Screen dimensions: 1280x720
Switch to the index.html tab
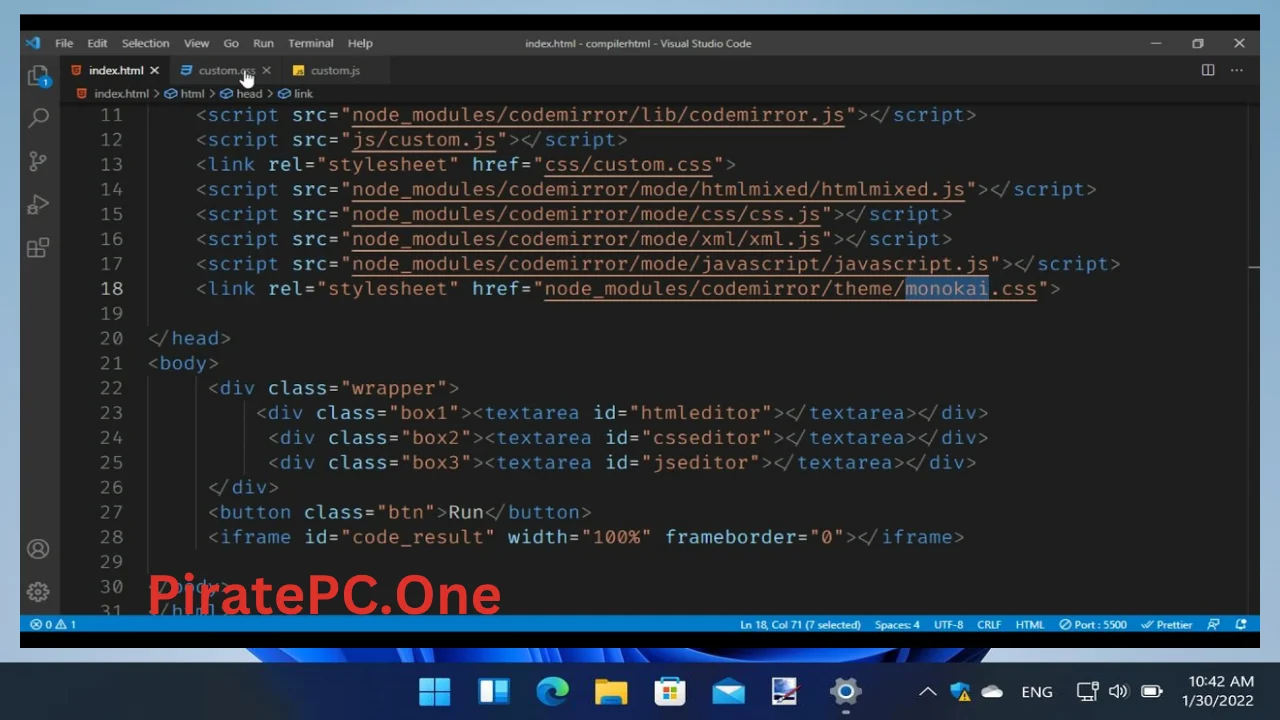coord(115,70)
